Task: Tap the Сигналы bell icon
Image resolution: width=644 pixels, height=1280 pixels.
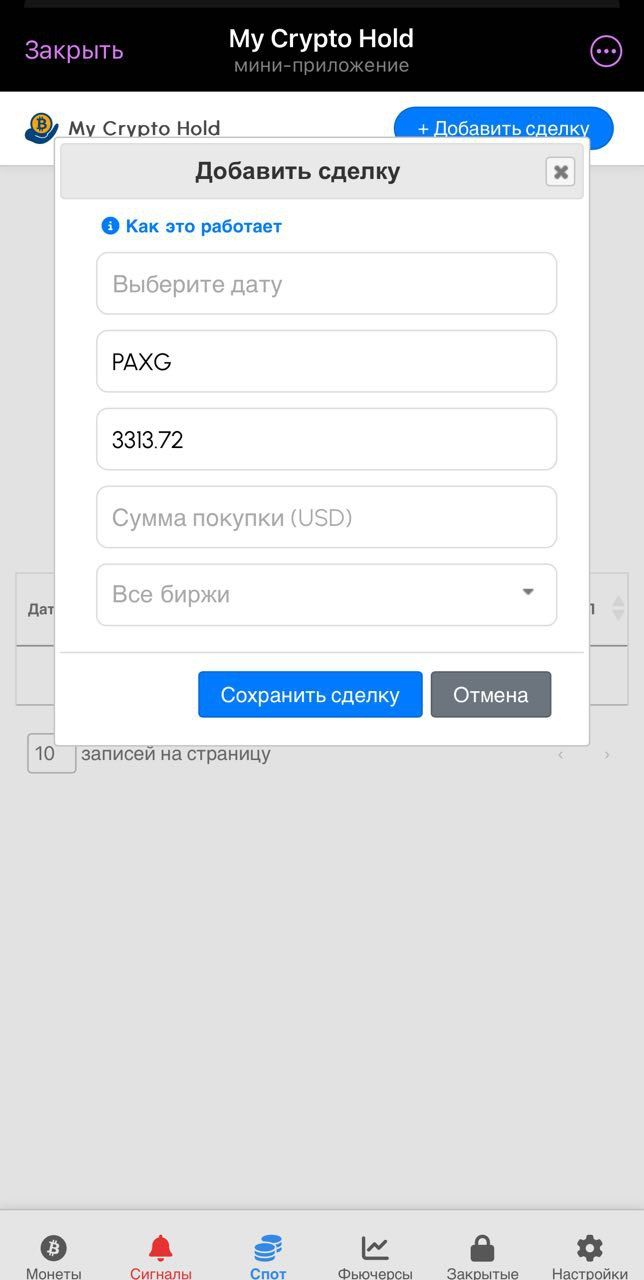Action: pos(161,1246)
